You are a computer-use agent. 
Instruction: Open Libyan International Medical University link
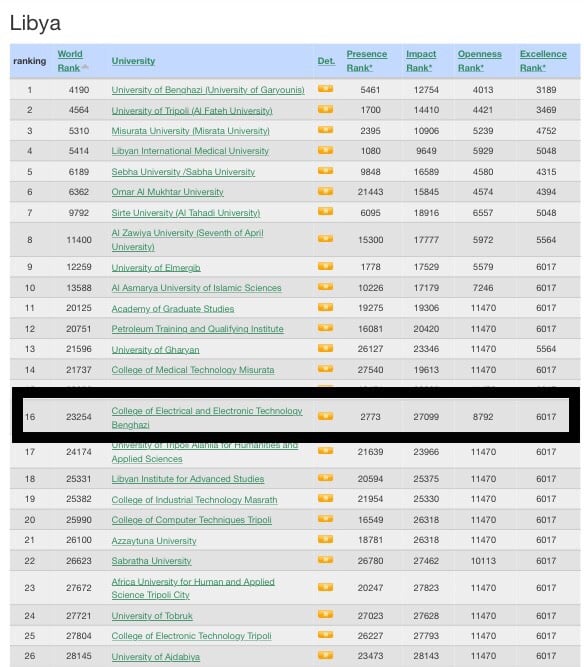point(190,151)
